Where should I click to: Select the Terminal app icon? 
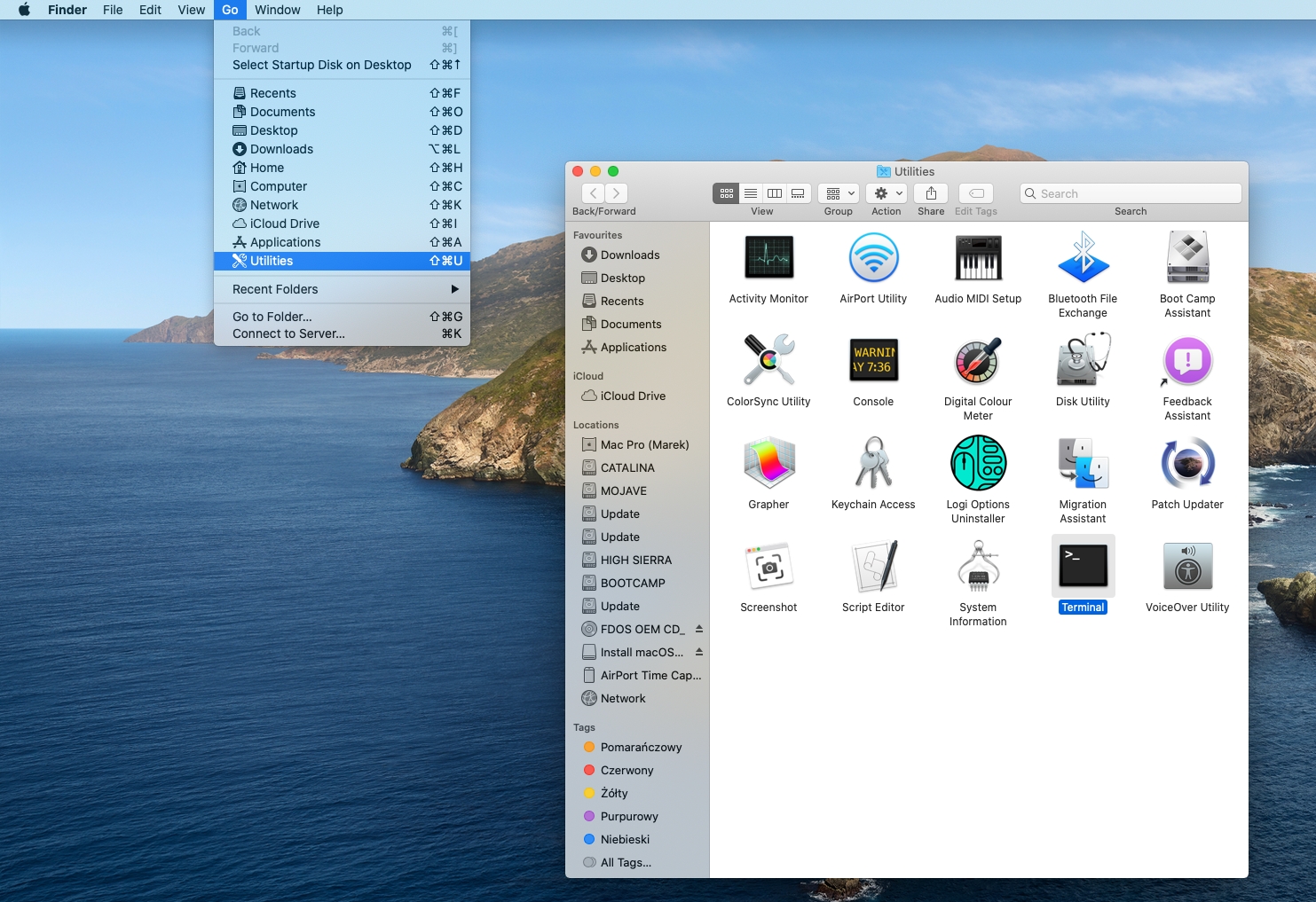coord(1083,566)
